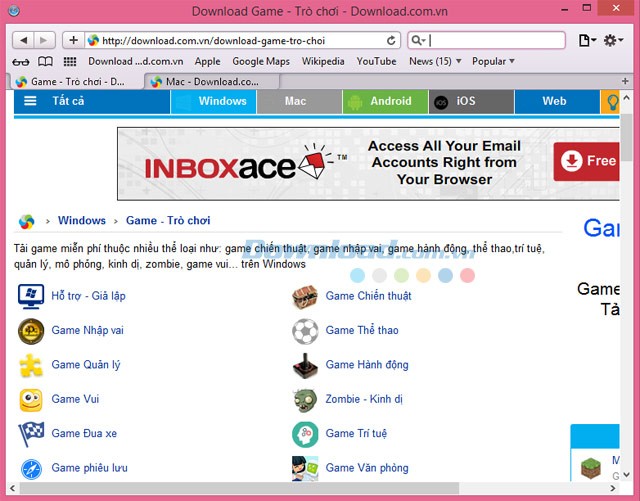Open the Game Quản lý link
This screenshot has width=640, height=501.
[x=86, y=365]
